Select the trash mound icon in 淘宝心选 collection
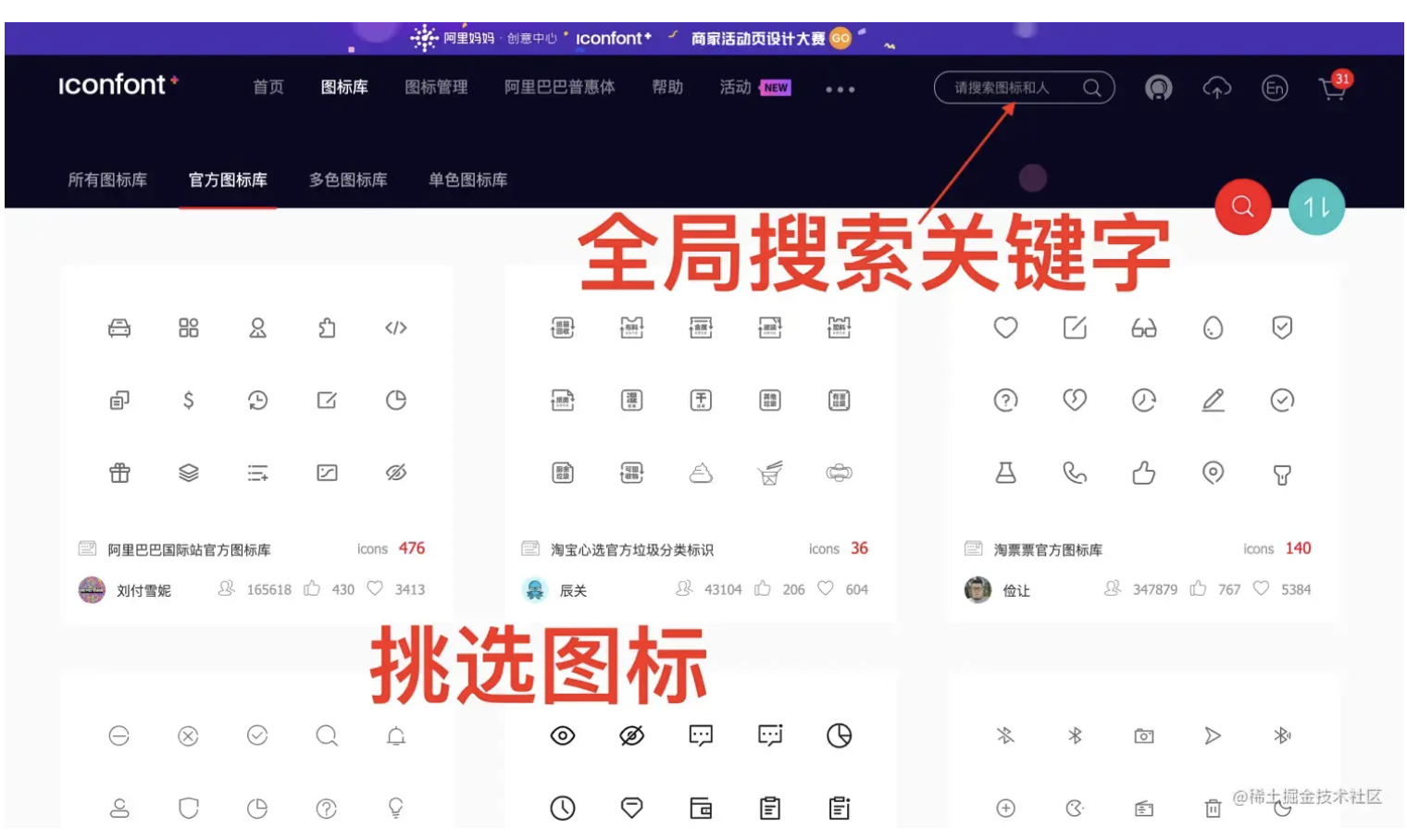Image resolution: width=1407 pixels, height=840 pixels. click(701, 473)
